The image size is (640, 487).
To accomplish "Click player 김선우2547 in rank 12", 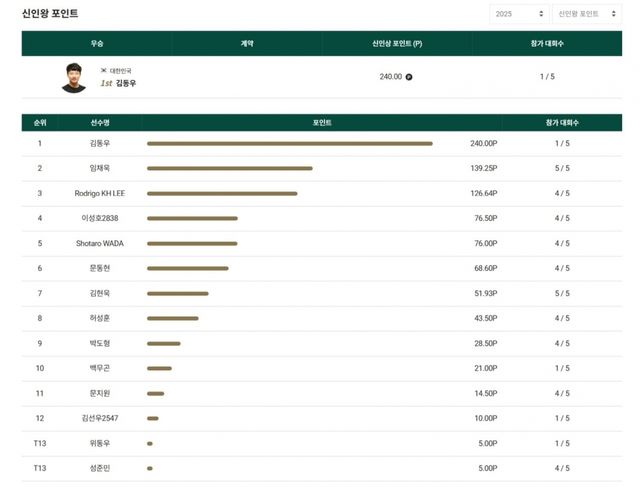I will [100, 418].
